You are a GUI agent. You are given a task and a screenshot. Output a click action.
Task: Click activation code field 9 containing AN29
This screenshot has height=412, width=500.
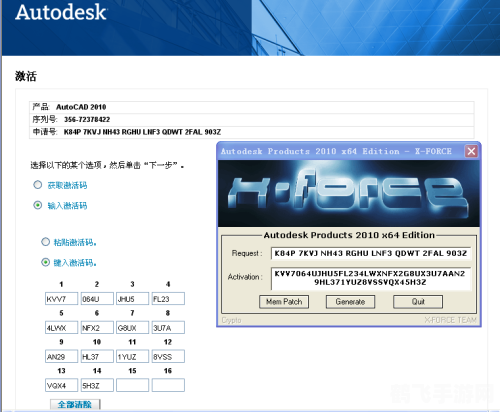click(x=61, y=356)
